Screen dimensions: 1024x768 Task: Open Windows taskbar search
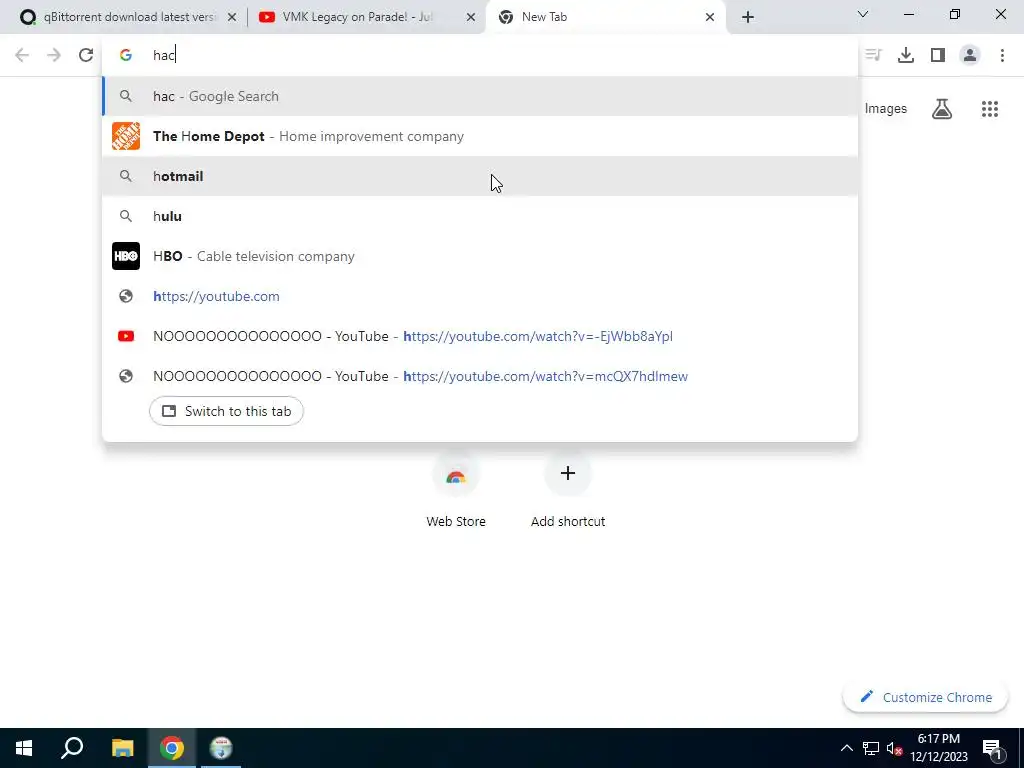[x=72, y=748]
